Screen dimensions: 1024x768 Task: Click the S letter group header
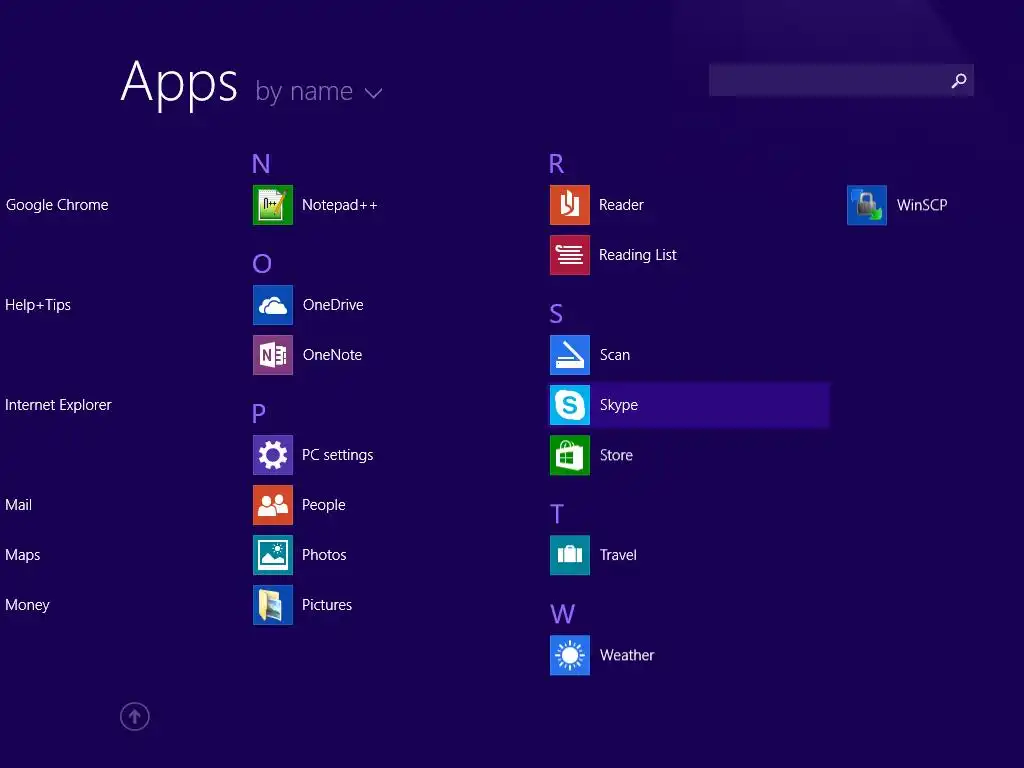pos(556,314)
